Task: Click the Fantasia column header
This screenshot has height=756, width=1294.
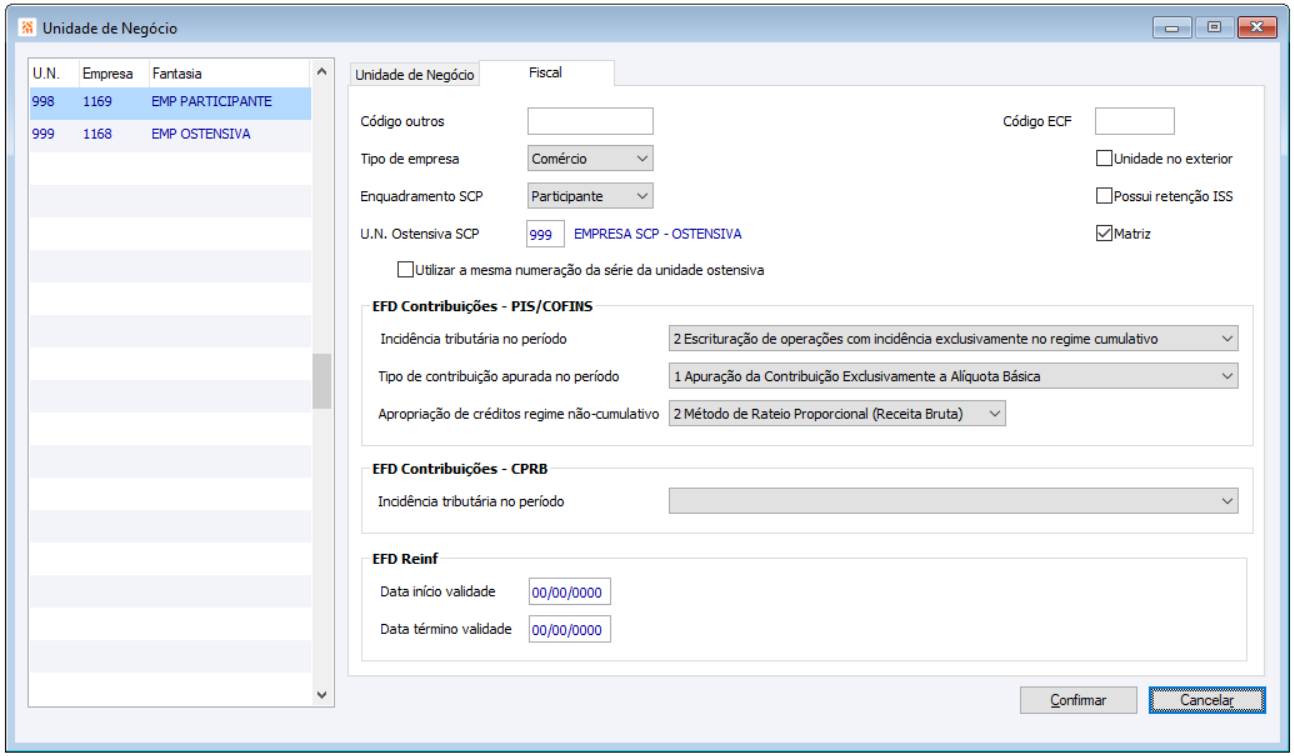Action: click(177, 74)
